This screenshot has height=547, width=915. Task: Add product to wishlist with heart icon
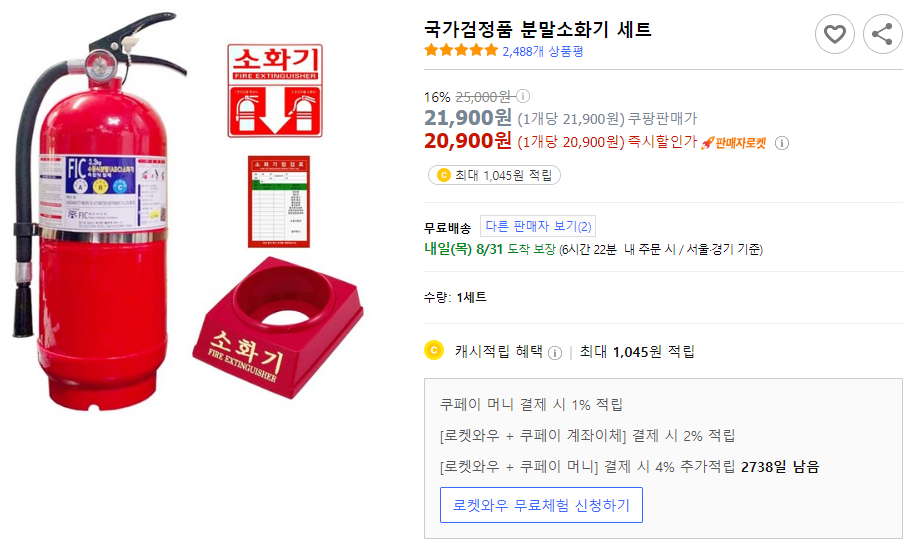click(x=834, y=35)
